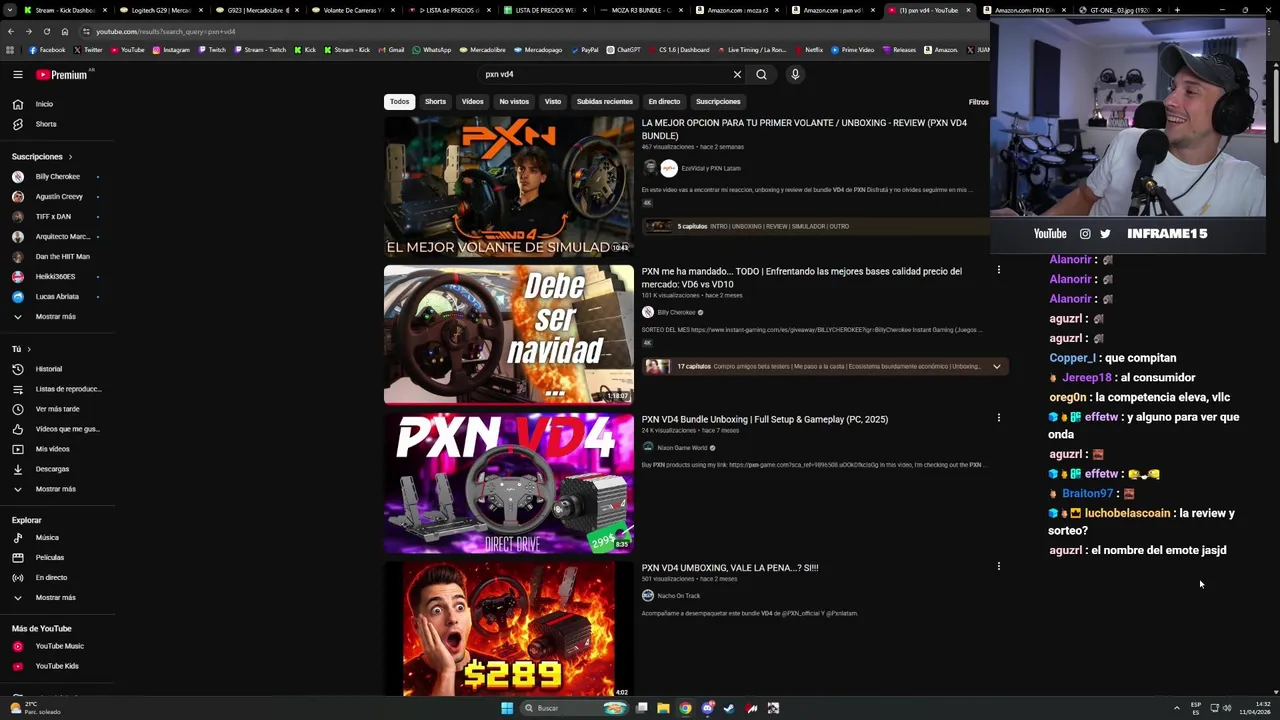The height and width of the screenshot is (720, 1280).
Task: Open the 5 capítulos chapters row
Action: point(815,226)
